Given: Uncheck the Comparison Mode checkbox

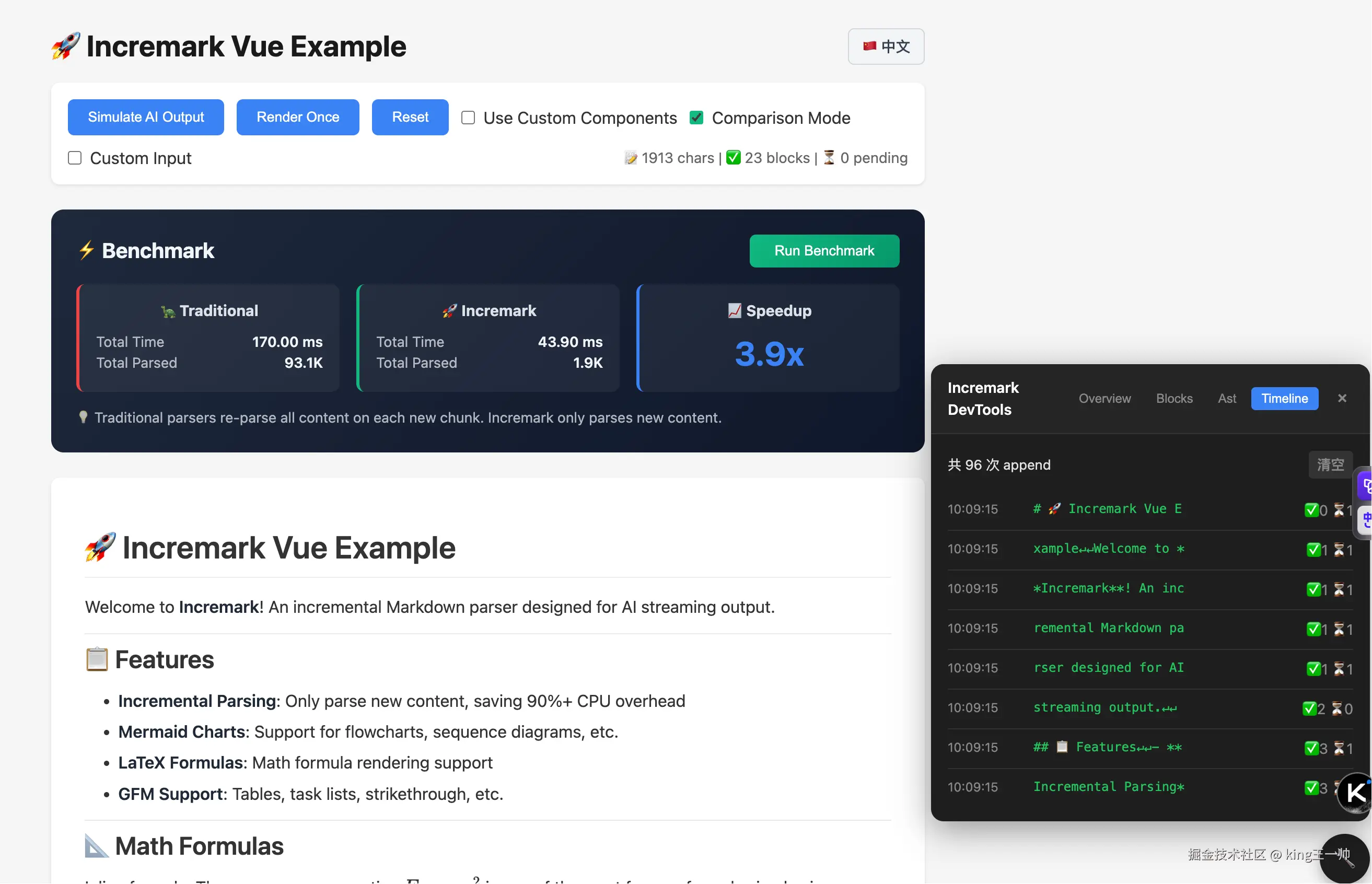Looking at the screenshot, I should (696, 118).
